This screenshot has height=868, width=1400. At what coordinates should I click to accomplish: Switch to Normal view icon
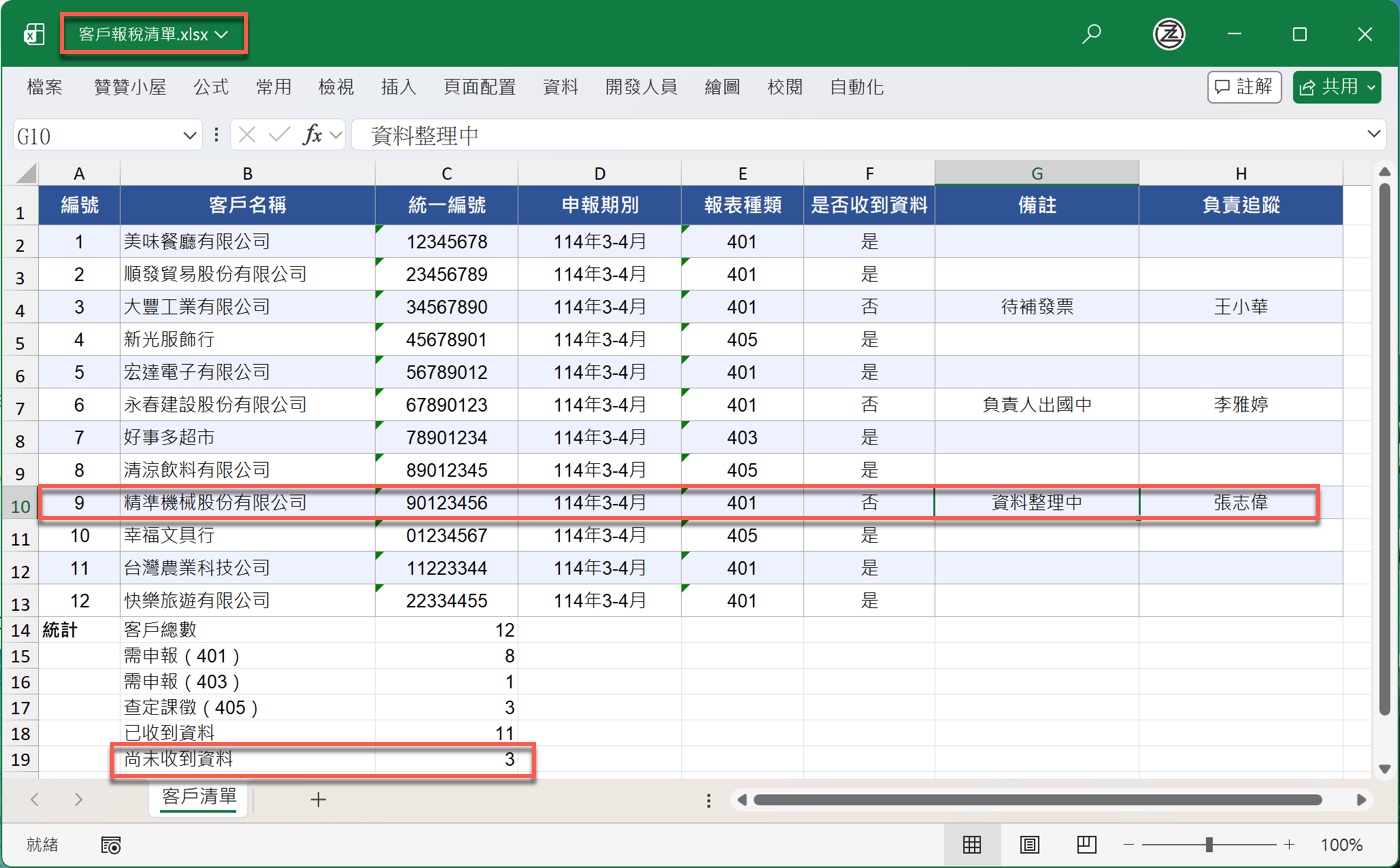(971, 845)
